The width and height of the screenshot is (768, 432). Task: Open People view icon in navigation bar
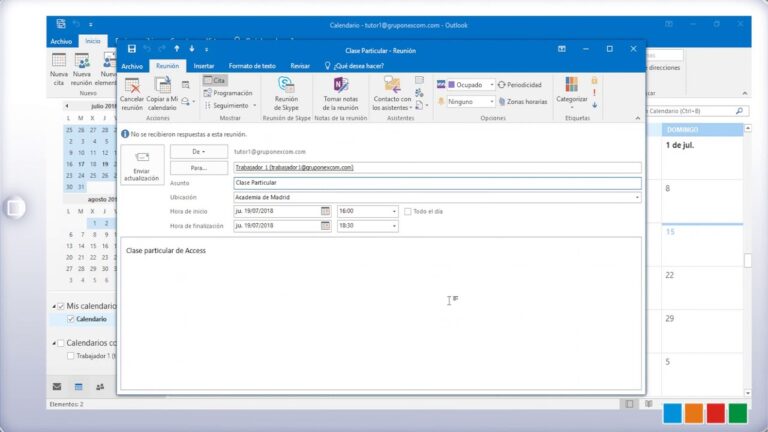[x=100, y=387]
